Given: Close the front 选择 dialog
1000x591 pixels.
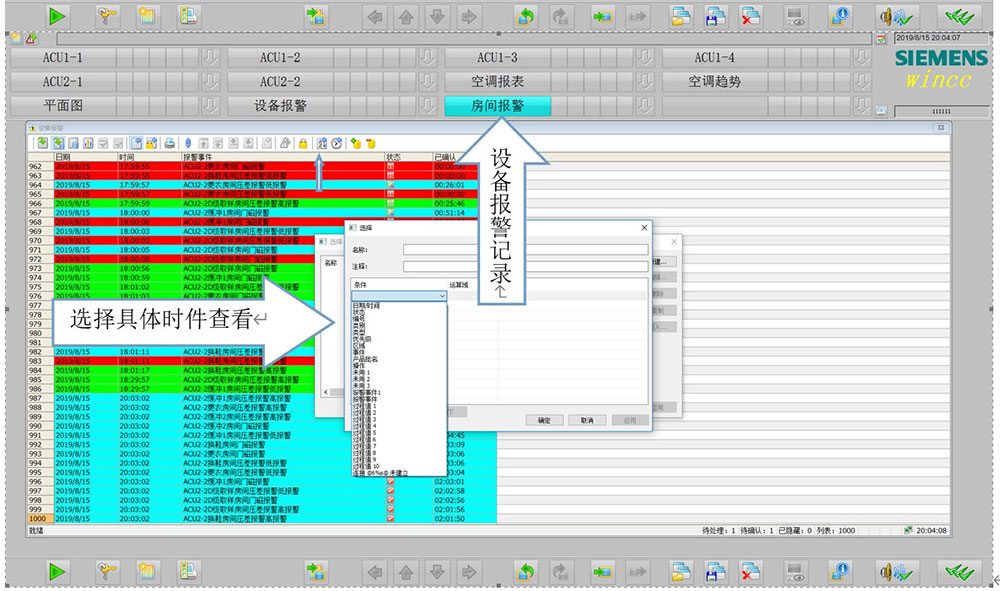Looking at the screenshot, I should tap(644, 228).
